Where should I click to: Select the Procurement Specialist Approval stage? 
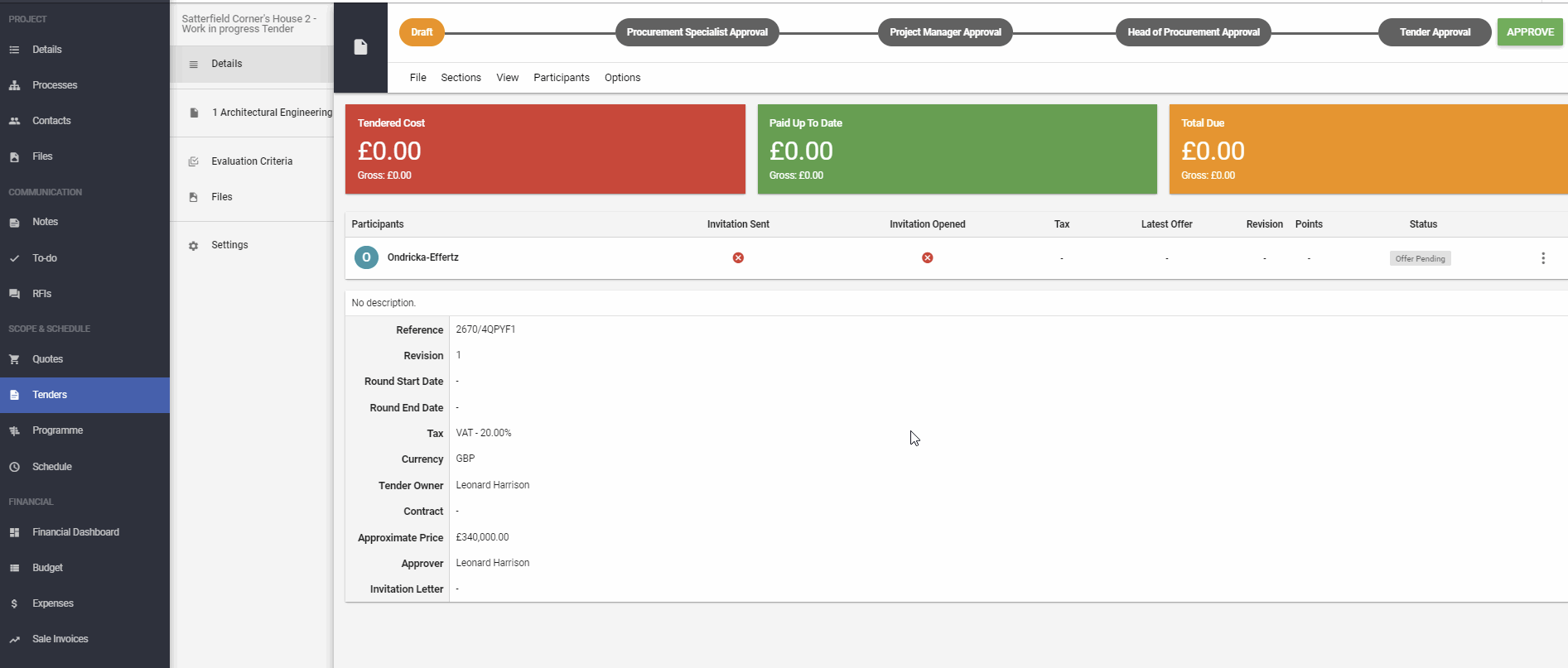coord(697,32)
